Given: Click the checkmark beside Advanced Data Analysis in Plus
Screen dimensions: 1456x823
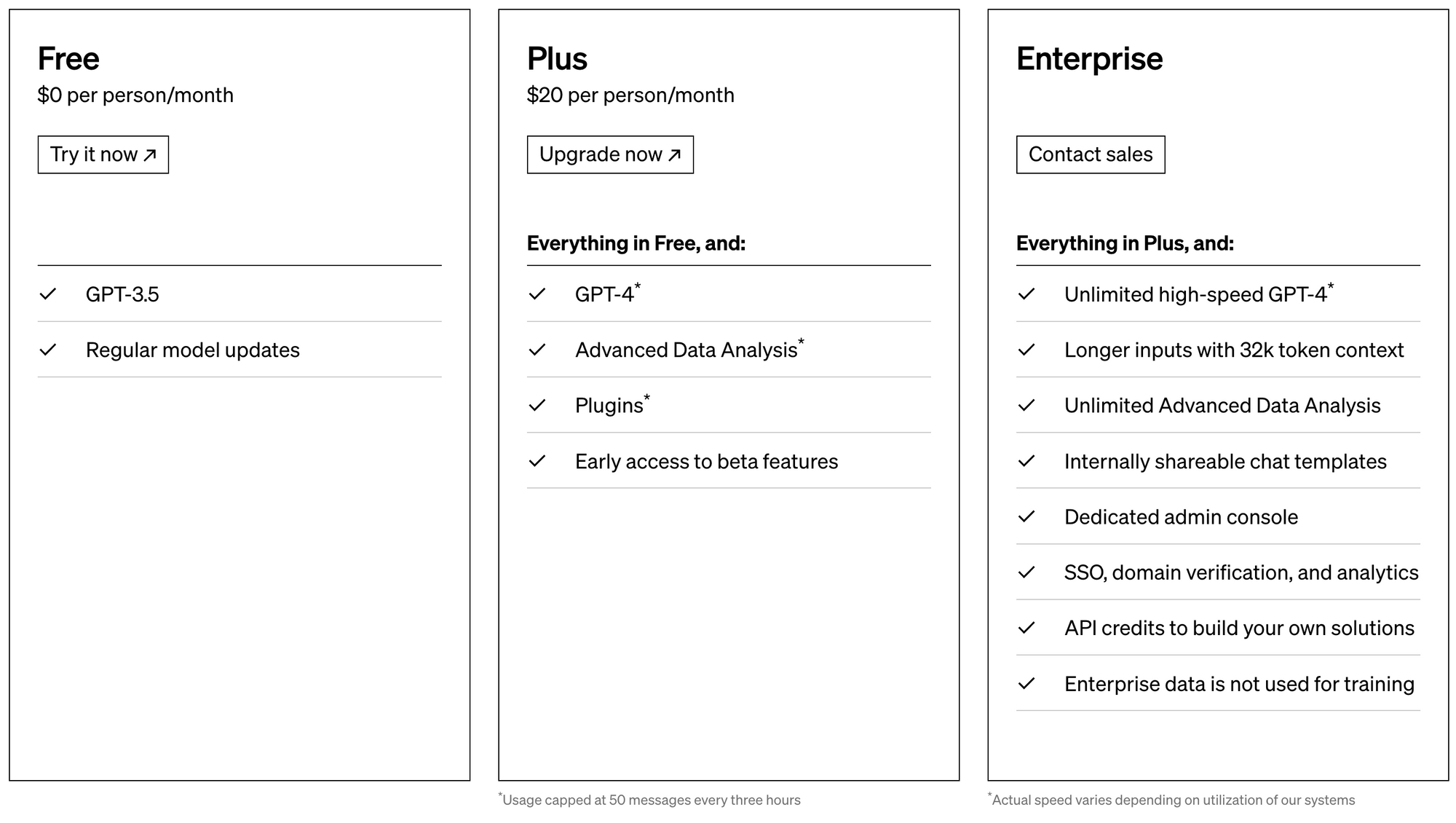Looking at the screenshot, I should [x=537, y=350].
